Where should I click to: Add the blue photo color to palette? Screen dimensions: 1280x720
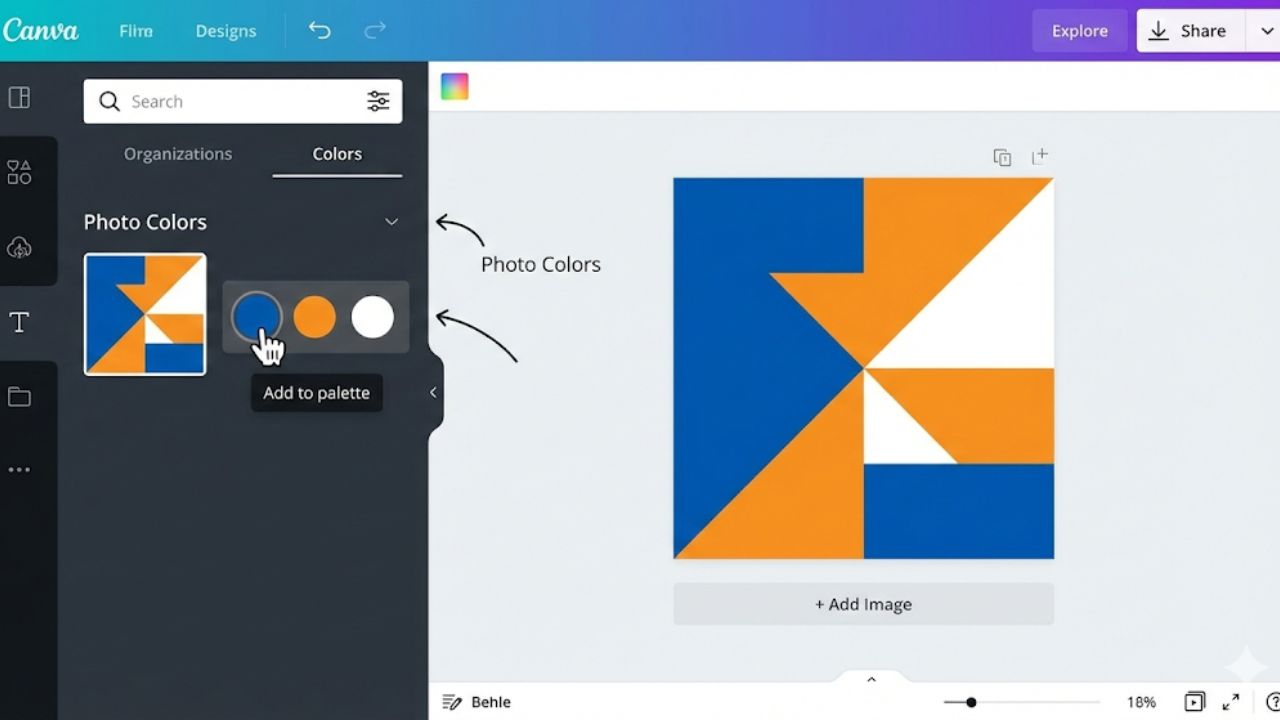point(258,316)
